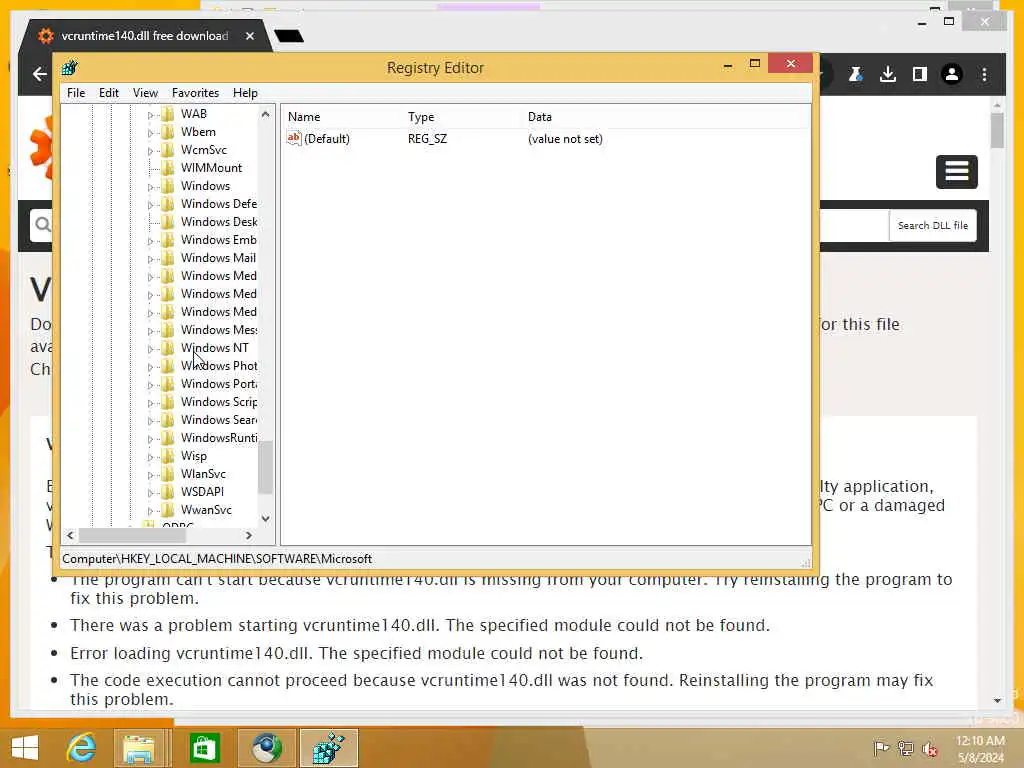Select the Wbem folder icon

coord(168,132)
